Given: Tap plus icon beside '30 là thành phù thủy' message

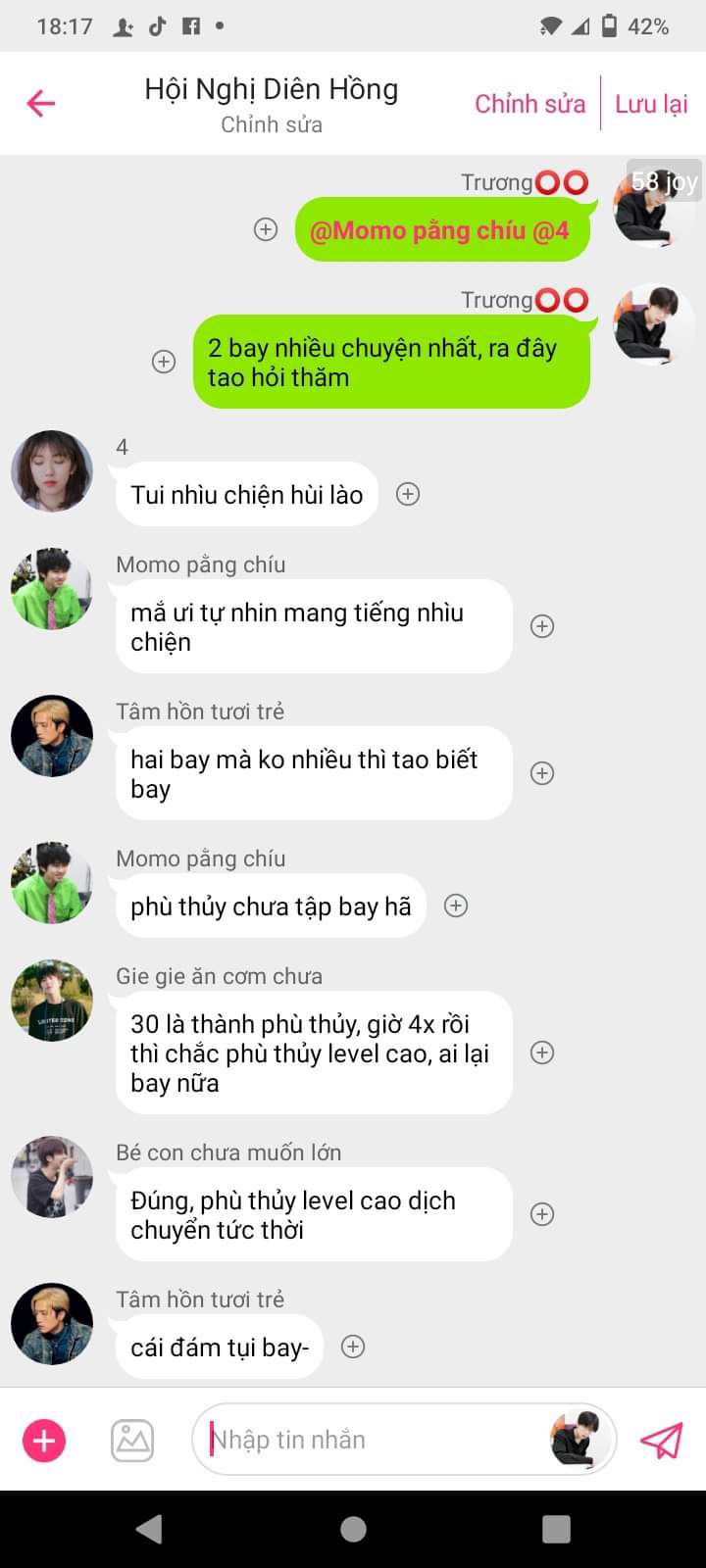Looking at the screenshot, I should [542, 1053].
